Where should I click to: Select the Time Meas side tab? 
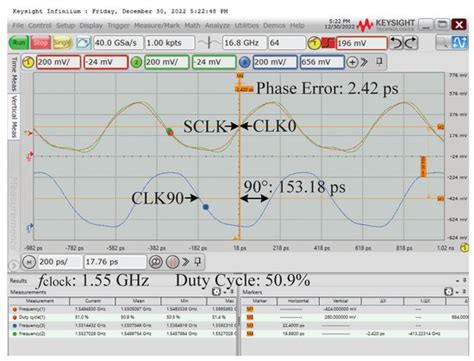coord(14,74)
